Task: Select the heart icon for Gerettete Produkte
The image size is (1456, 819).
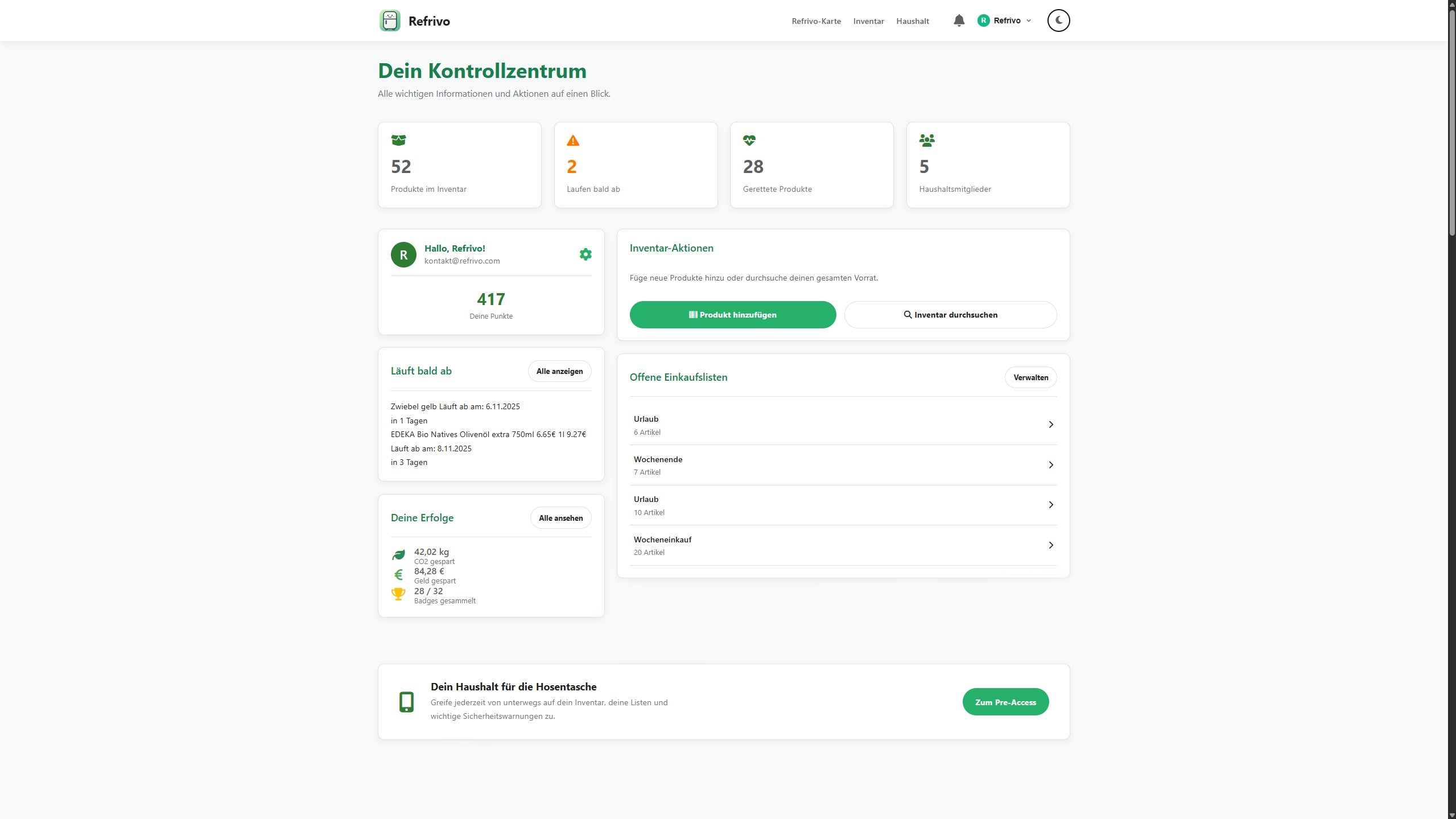Action: (749, 140)
